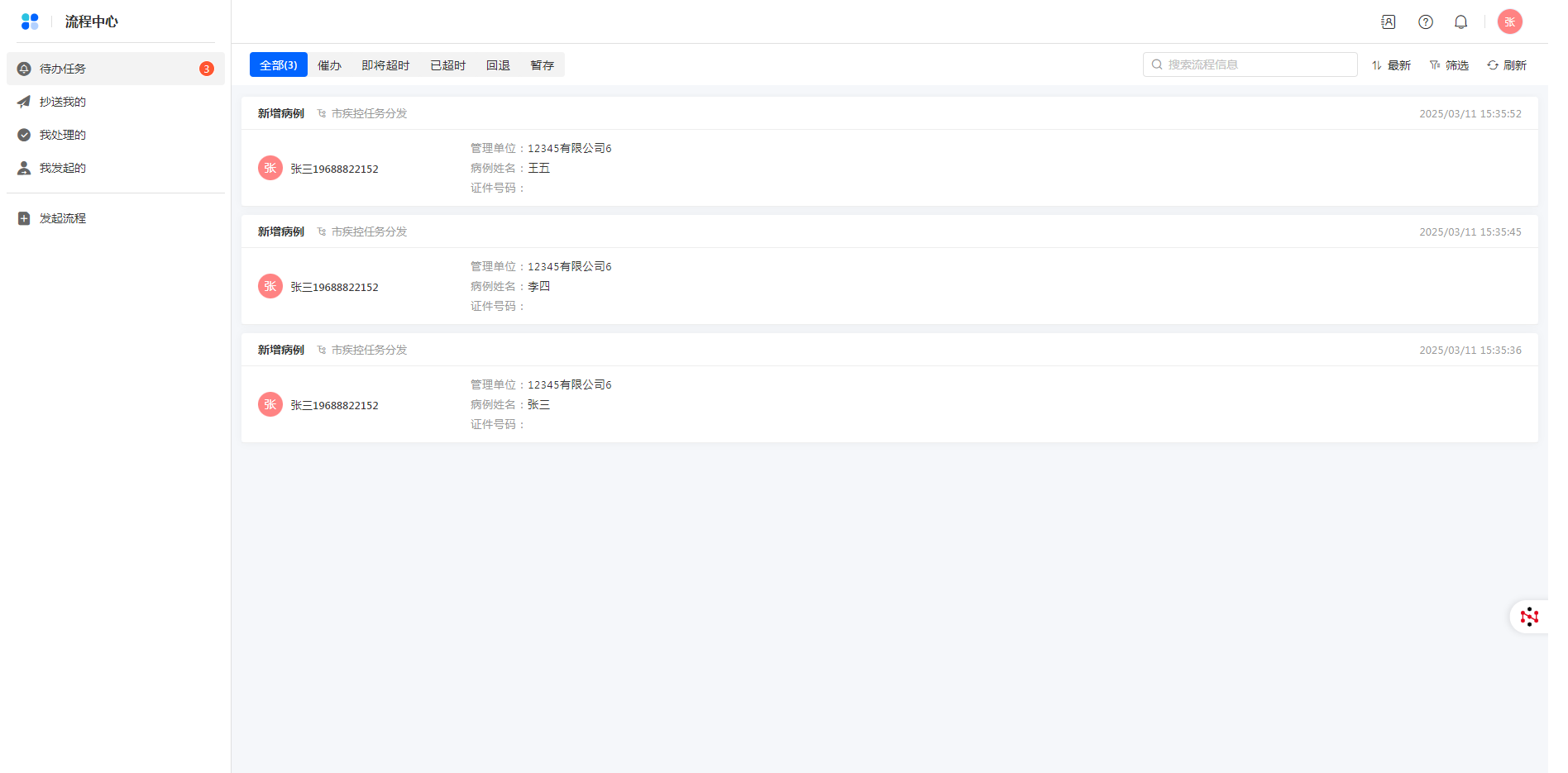Select the 待办任务 sidebar item
1568x773 pixels.
coord(62,69)
